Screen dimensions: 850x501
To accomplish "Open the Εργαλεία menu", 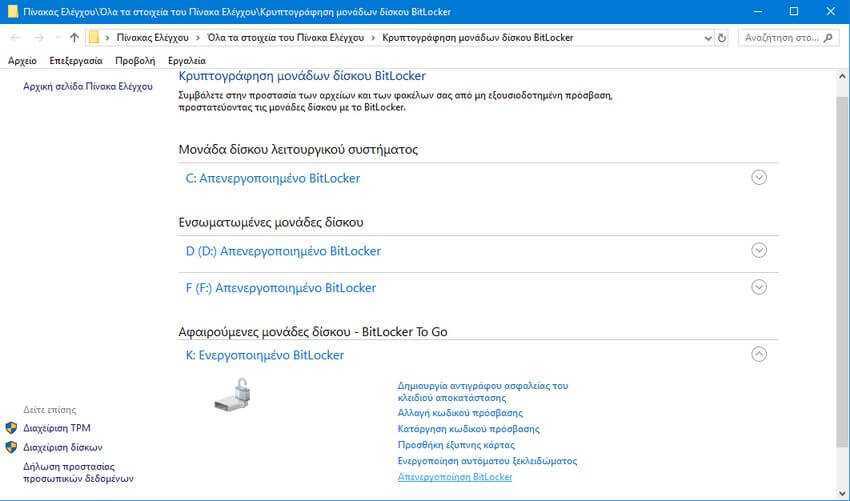I will [187, 61].
